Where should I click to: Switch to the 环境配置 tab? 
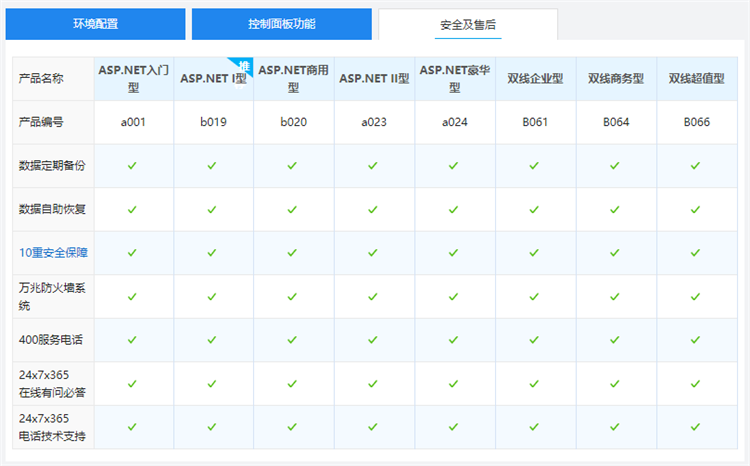[94, 24]
